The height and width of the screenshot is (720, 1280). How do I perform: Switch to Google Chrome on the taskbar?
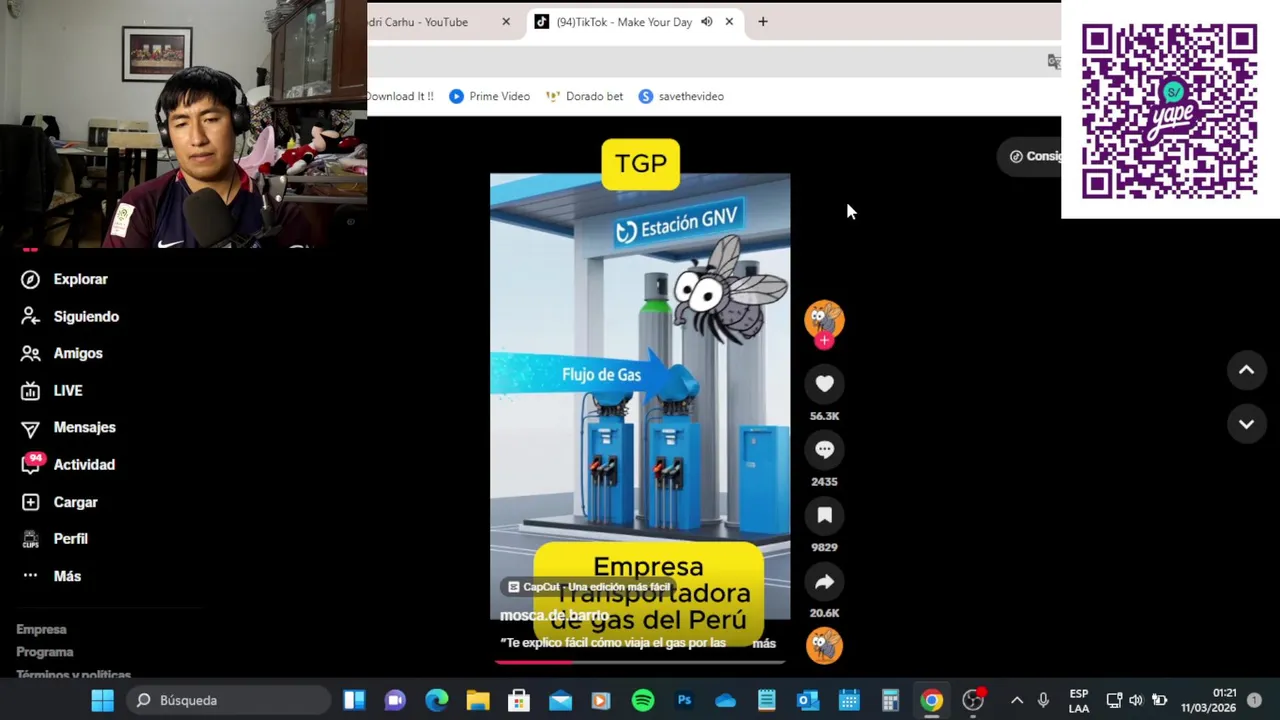point(931,700)
